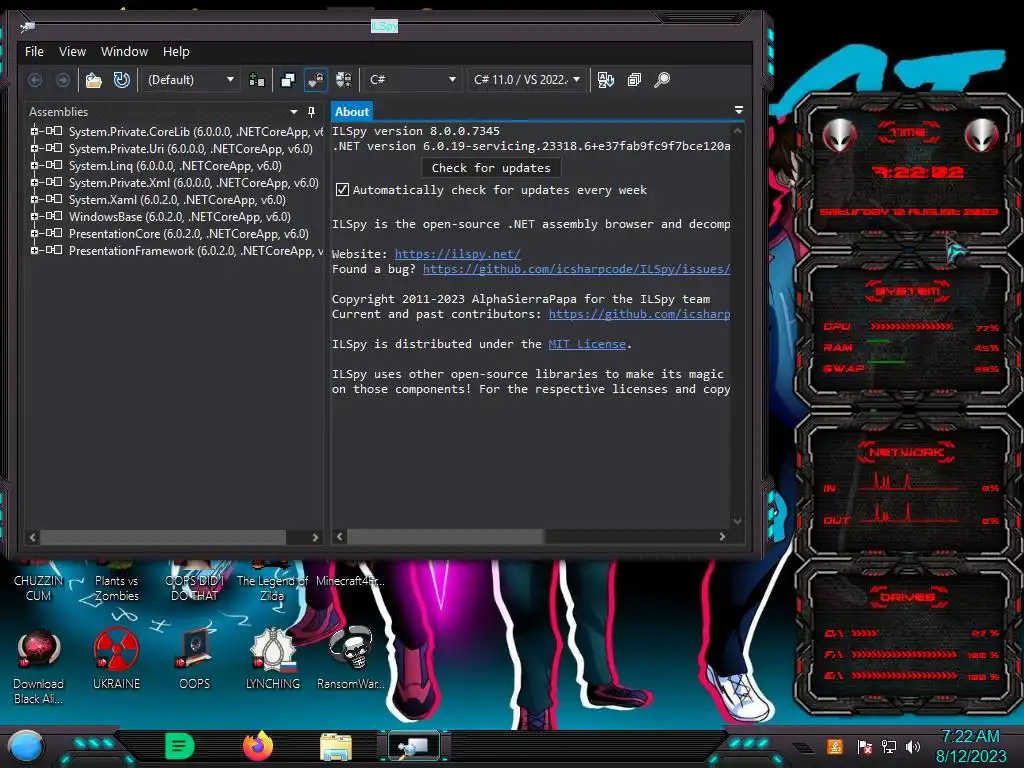This screenshot has width=1024, height=768.
Task: Open the Help menu
Action: [x=176, y=52]
